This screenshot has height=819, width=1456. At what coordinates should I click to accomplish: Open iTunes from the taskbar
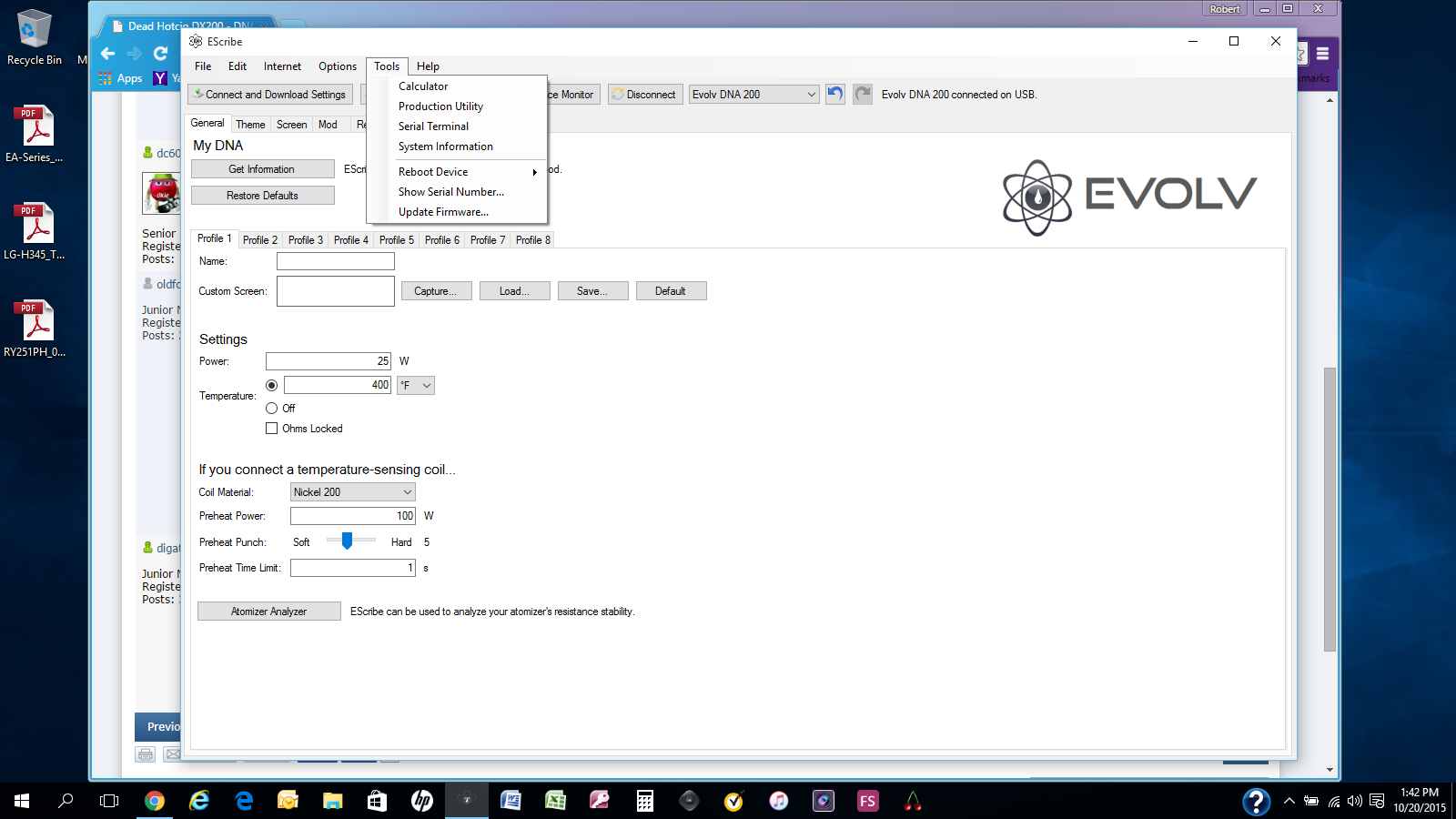pyautogui.click(x=779, y=801)
